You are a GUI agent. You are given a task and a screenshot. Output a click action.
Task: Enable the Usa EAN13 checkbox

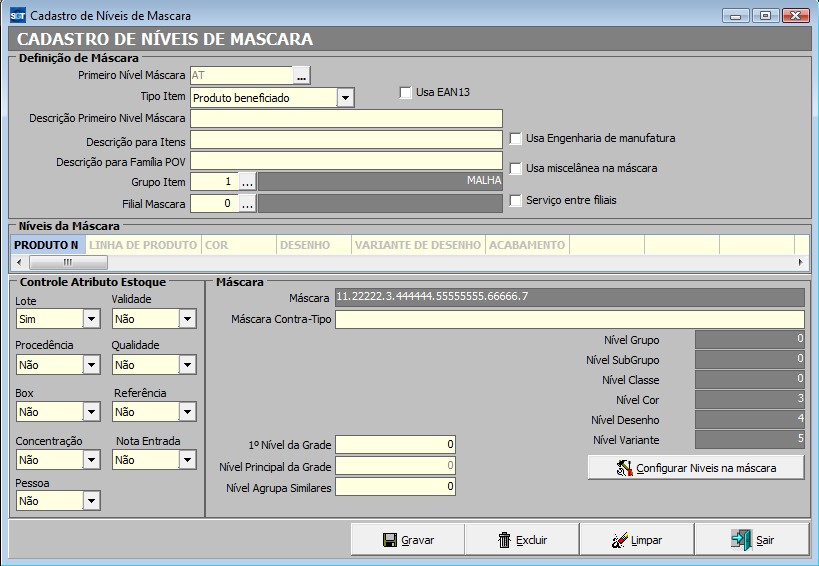click(x=406, y=93)
